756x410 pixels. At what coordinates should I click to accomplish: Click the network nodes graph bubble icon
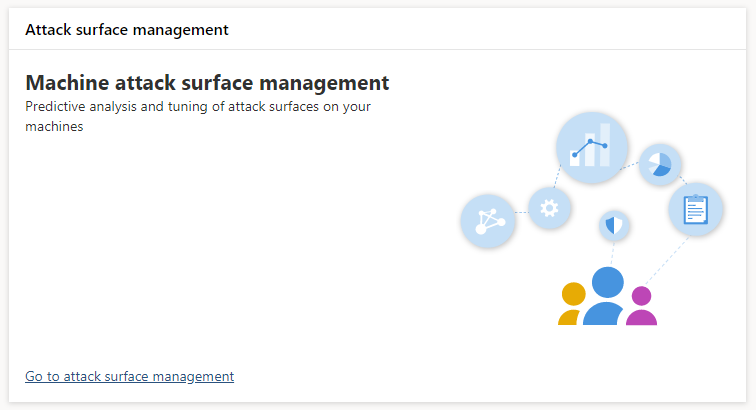(488, 221)
